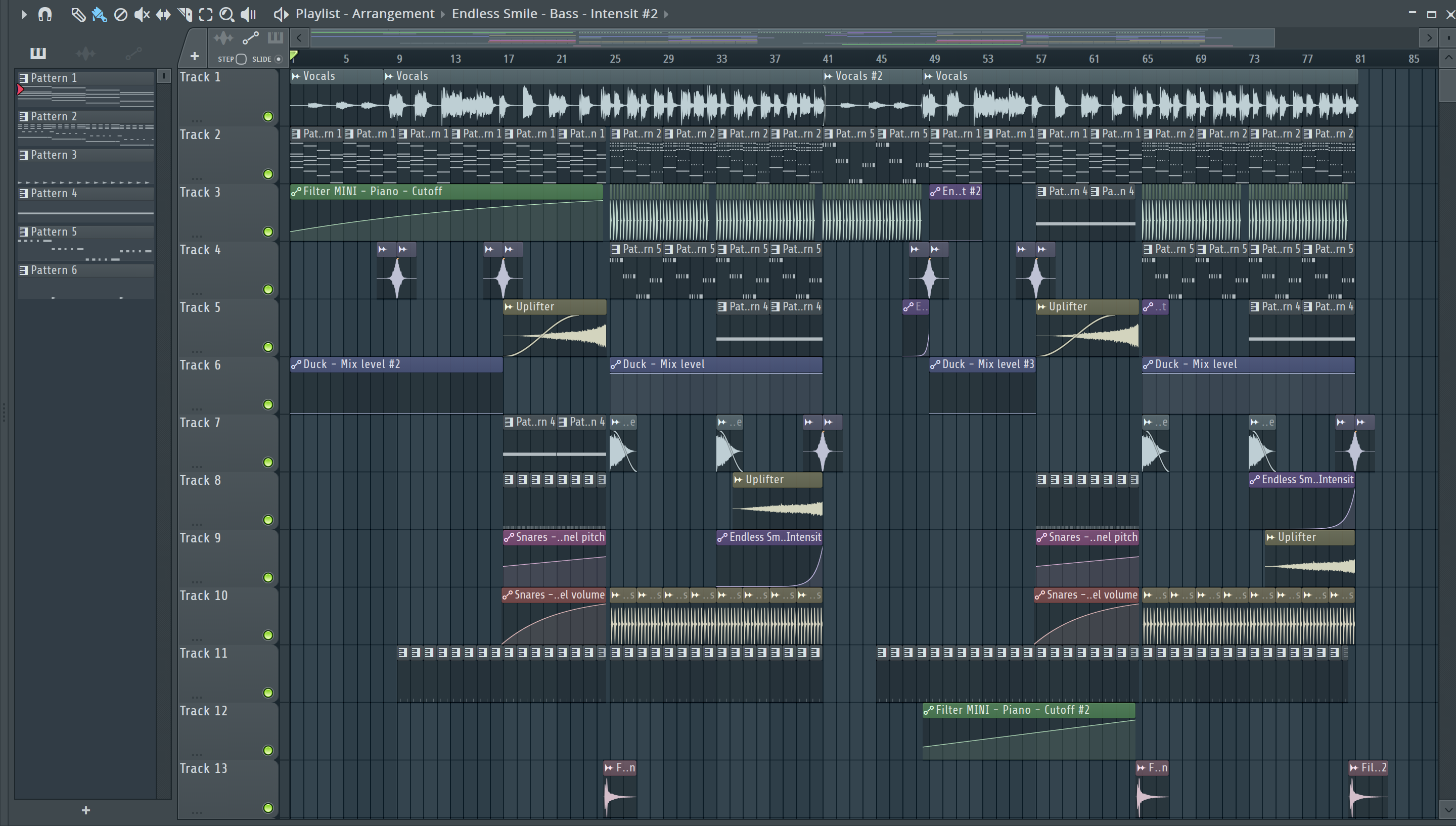Select the Slice tool
1456x826 pixels.
[x=185, y=14]
